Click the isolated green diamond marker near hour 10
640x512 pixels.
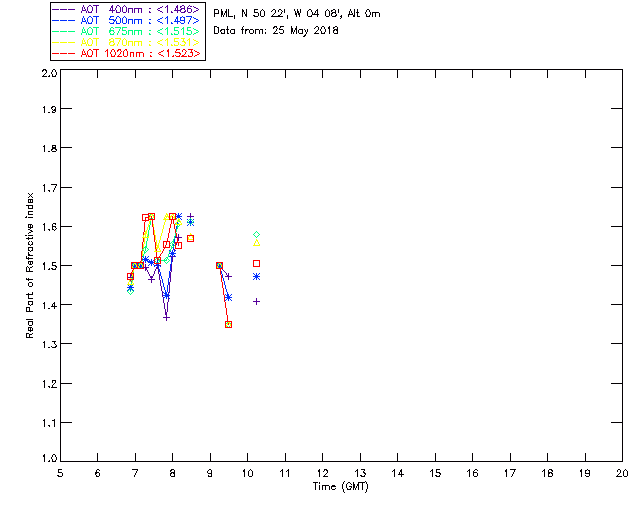point(256,234)
